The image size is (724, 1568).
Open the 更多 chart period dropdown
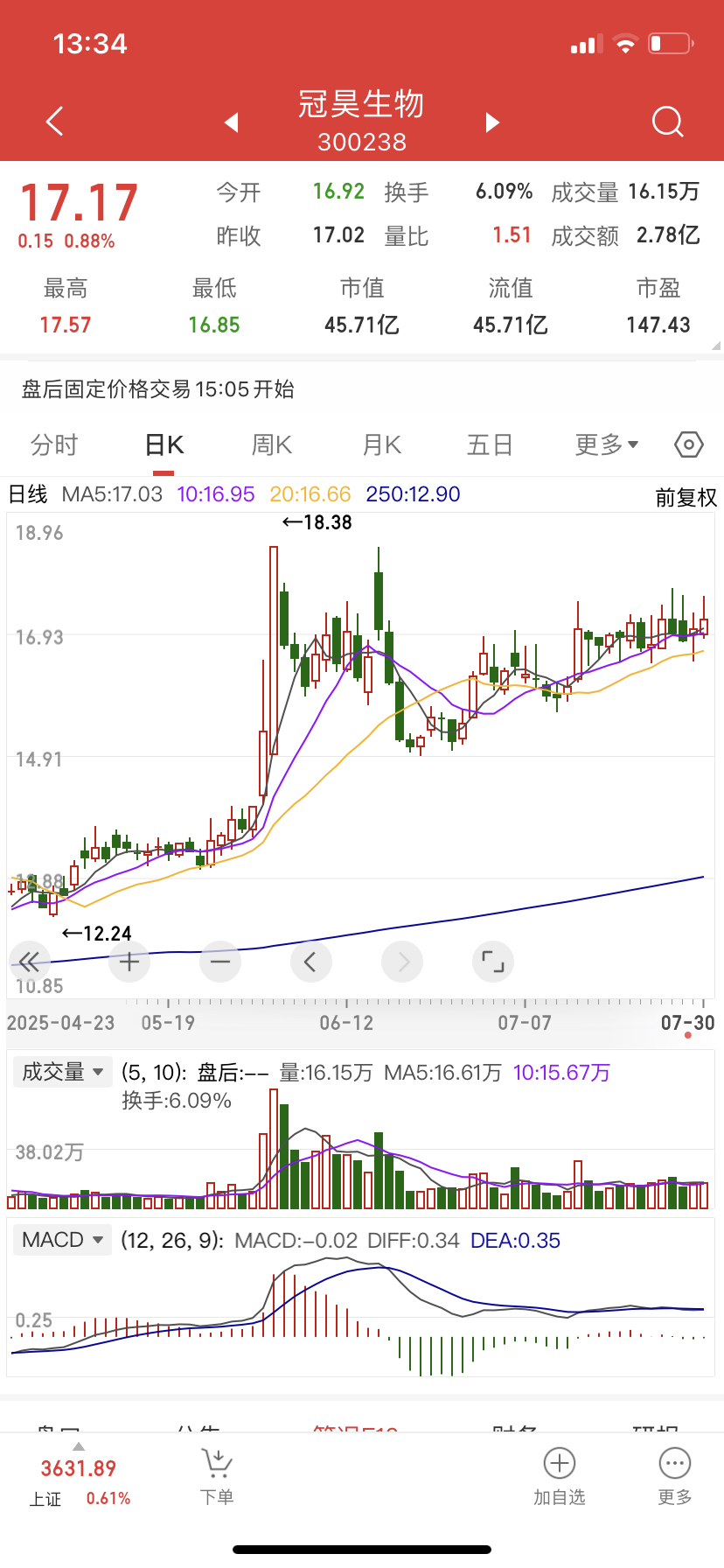pos(607,445)
